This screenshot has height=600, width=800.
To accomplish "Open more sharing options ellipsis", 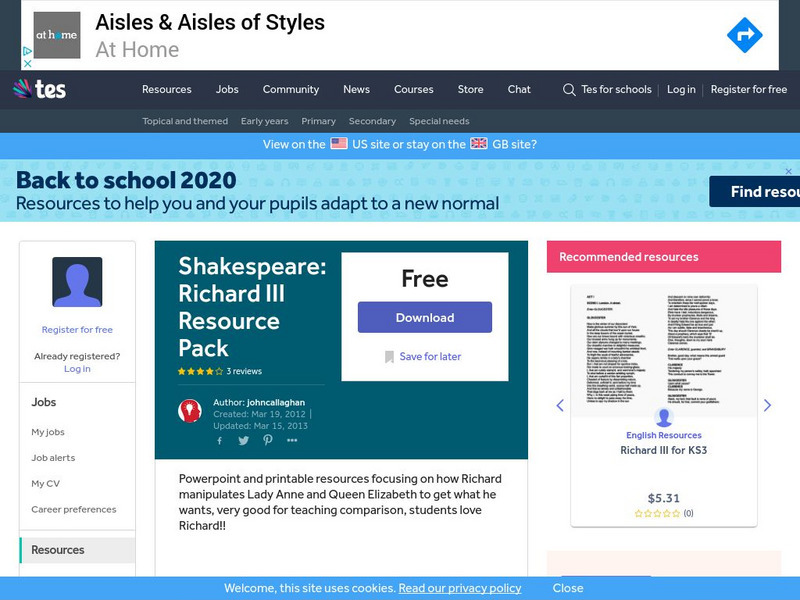I will 292,440.
